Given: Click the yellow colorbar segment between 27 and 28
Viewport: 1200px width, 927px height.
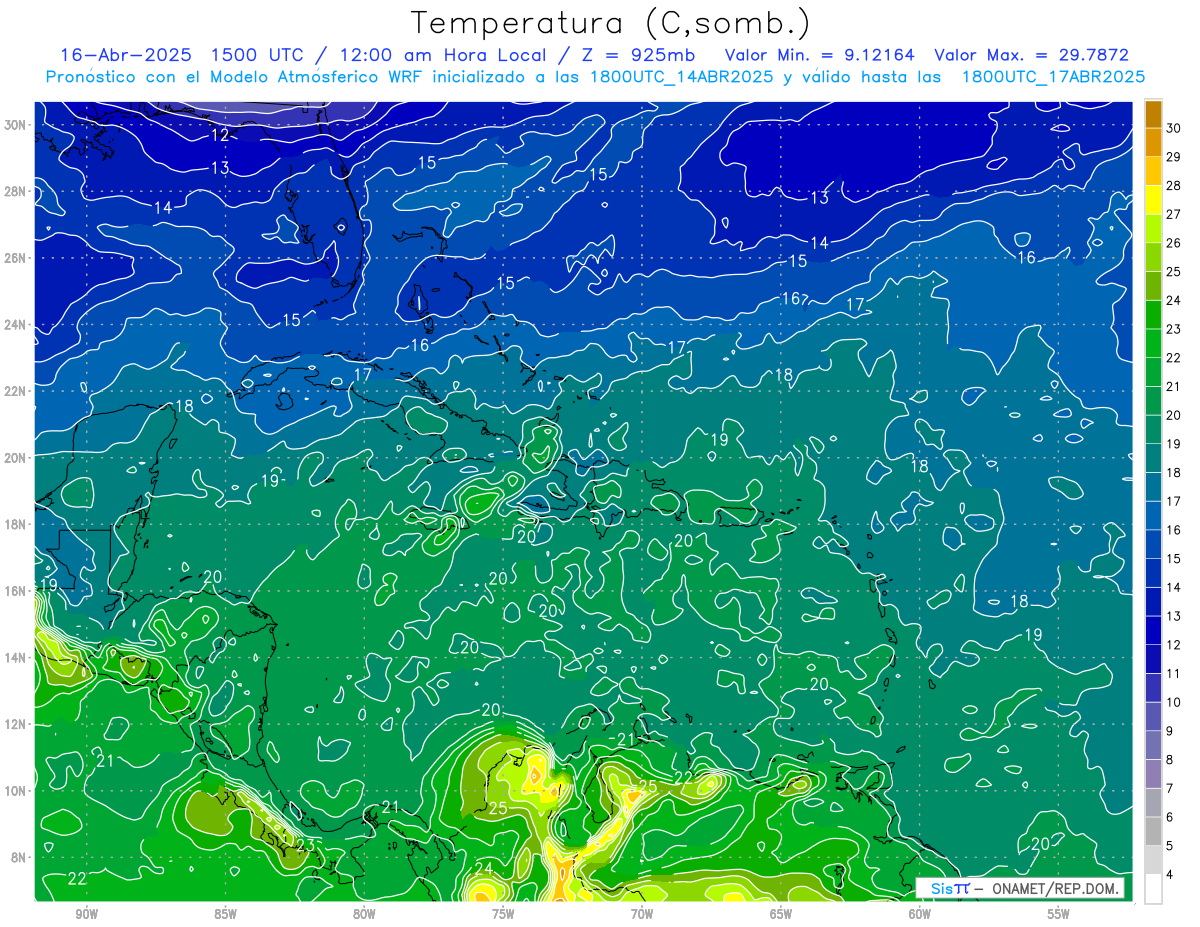Looking at the screenshot, I should click(x=1153, y=199).
